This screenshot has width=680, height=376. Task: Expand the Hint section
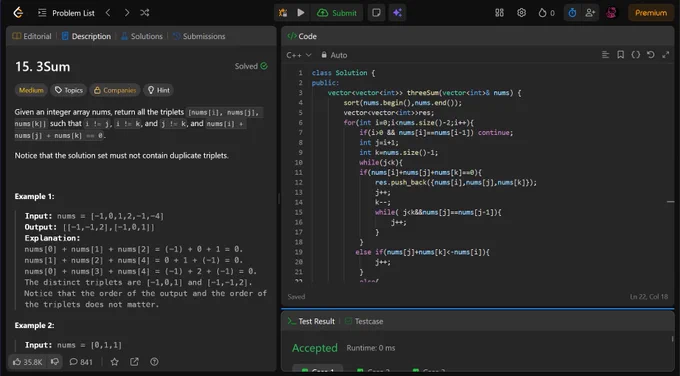coord(159,90)
